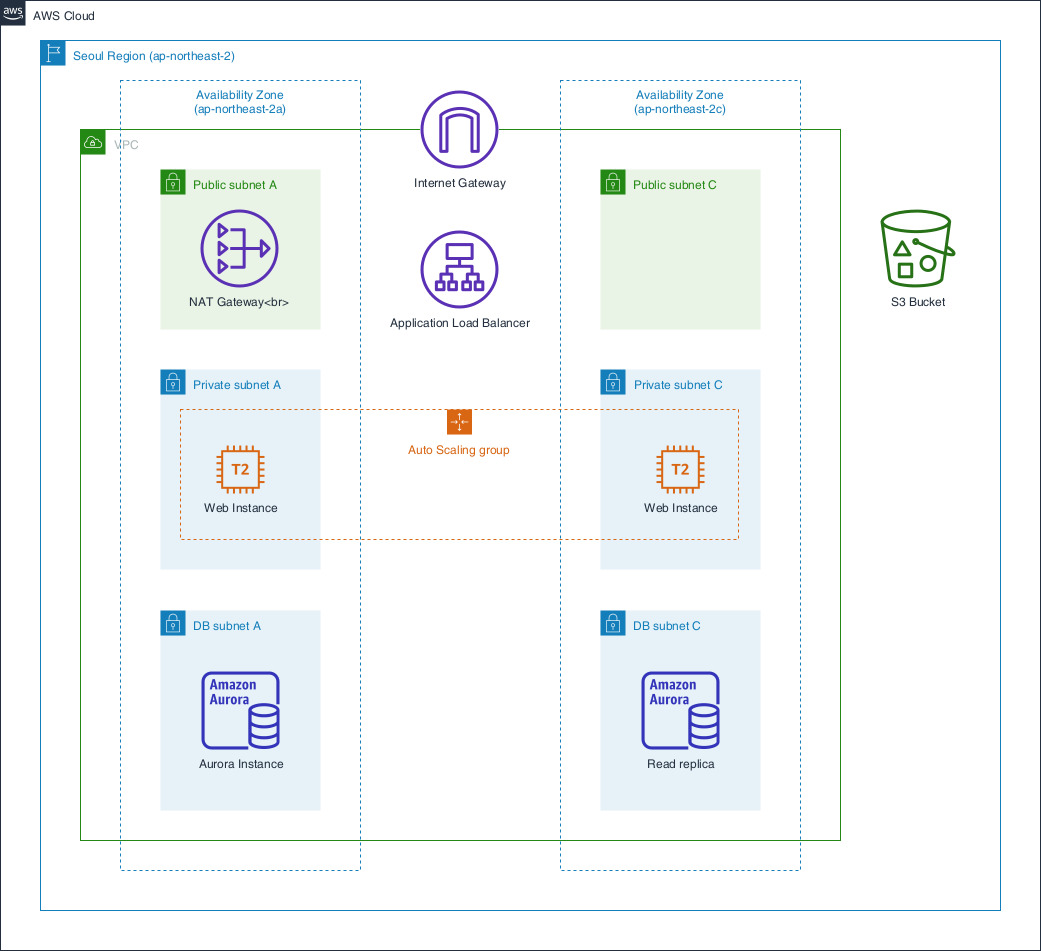Select the 'S3 Bucket' caption
The image size is (1041, 951).
click(918, 302)
